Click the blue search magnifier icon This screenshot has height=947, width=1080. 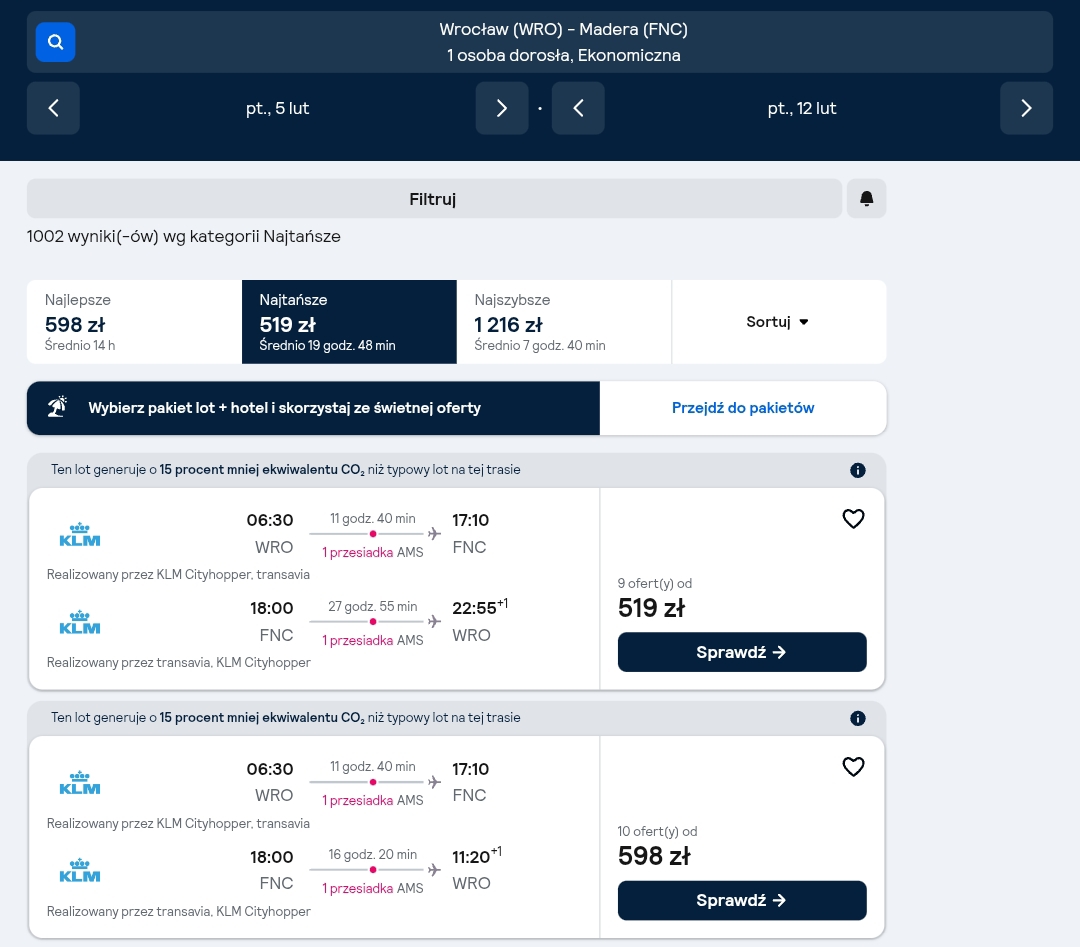click(x=55, y=42)
